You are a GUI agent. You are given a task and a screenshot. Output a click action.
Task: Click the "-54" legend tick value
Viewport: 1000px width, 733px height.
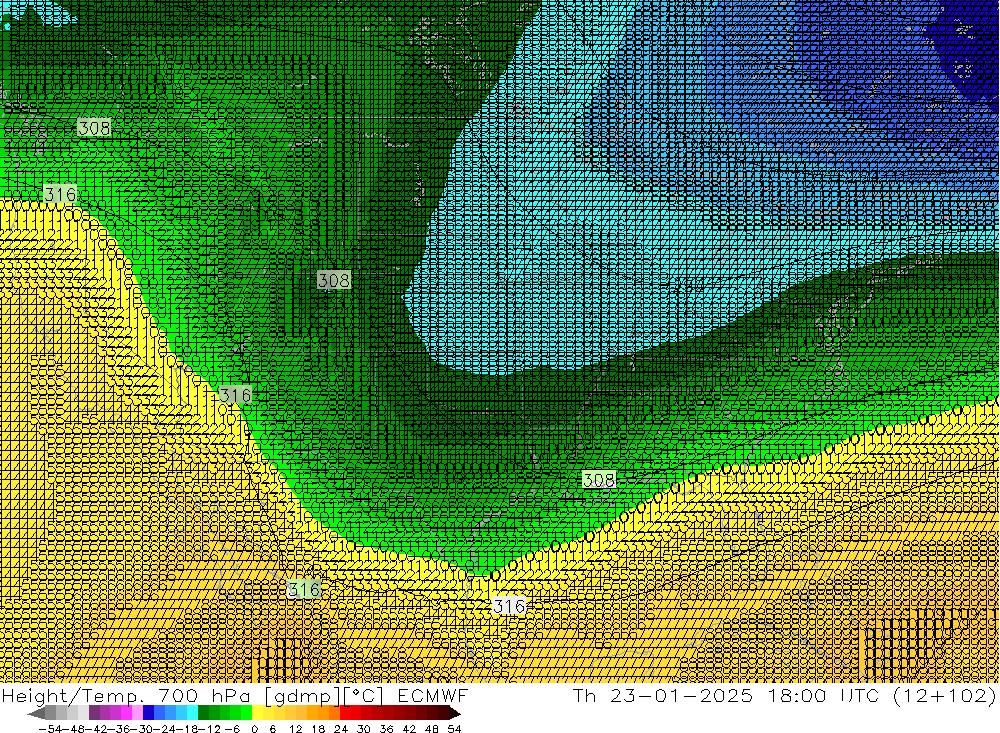pyautogui.click(x=50, y=729)
